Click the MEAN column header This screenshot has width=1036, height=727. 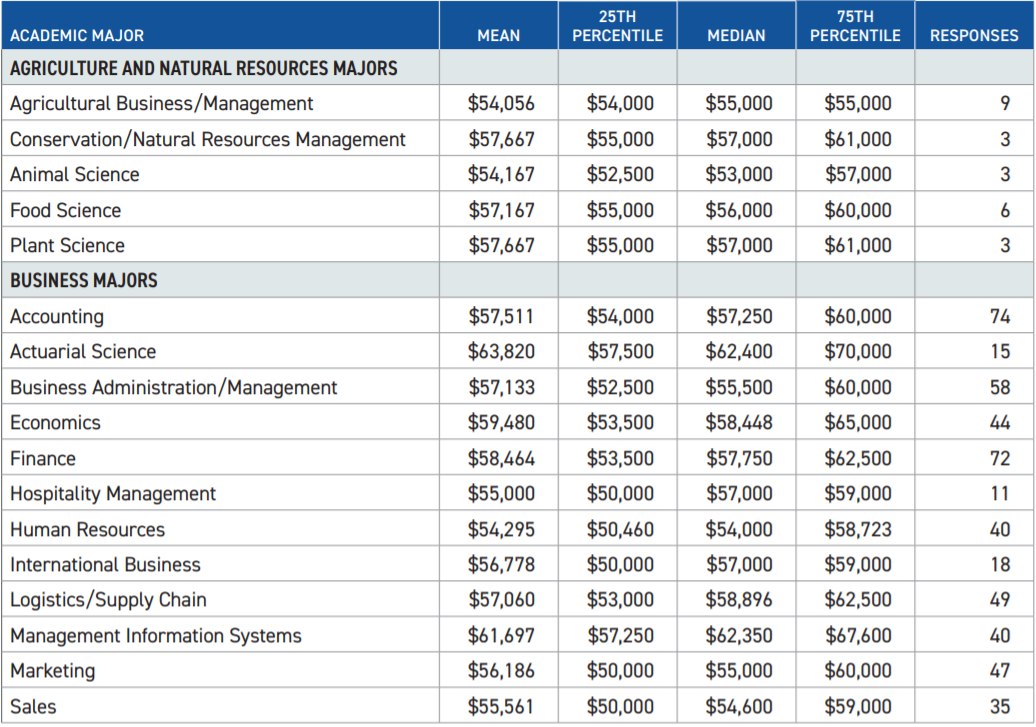pos(498,35)
